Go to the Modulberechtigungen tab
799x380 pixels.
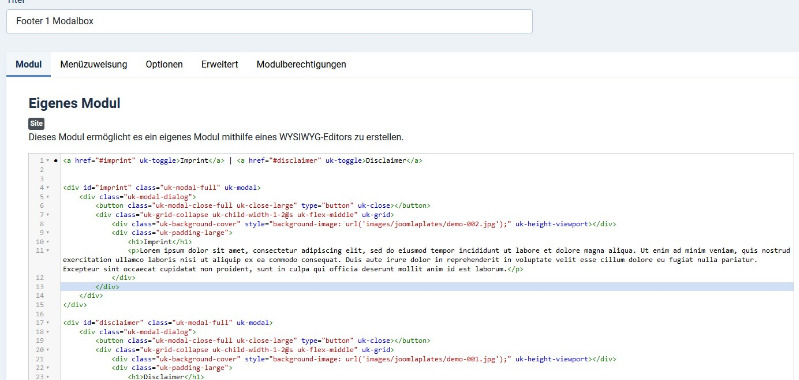pos(301,65)
